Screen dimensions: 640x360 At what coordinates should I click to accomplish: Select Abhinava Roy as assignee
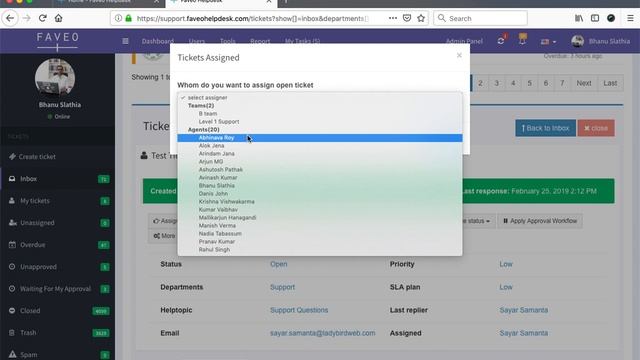tap(320, 138)
